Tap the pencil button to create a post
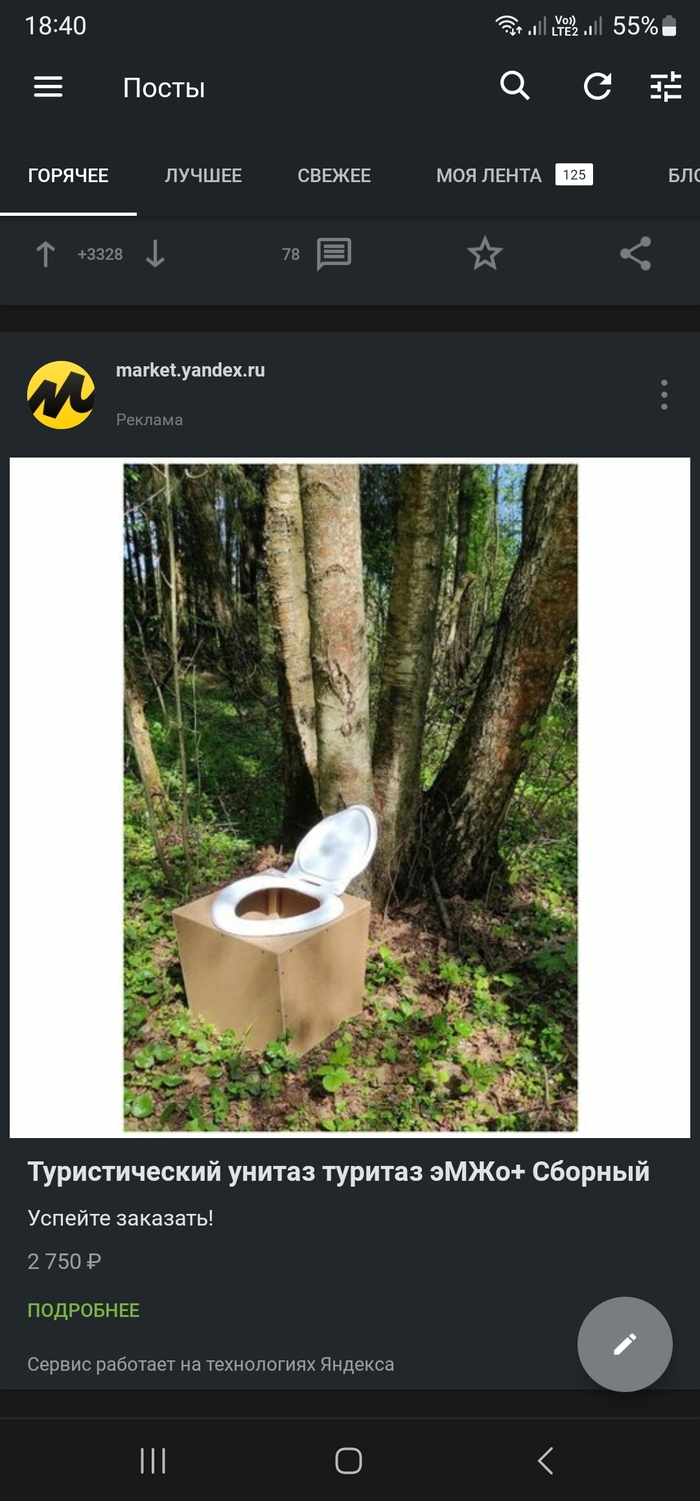 click(x=625, y=1345)
